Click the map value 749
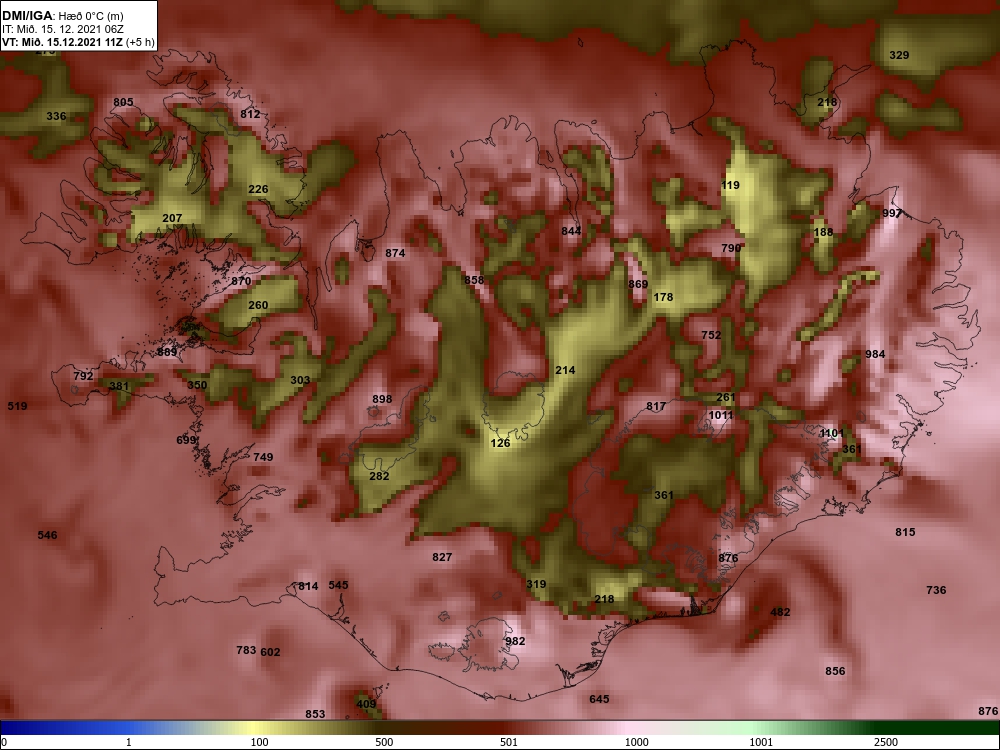The height and width of the screenshot is (750, 1000). (x=263, y=457)
